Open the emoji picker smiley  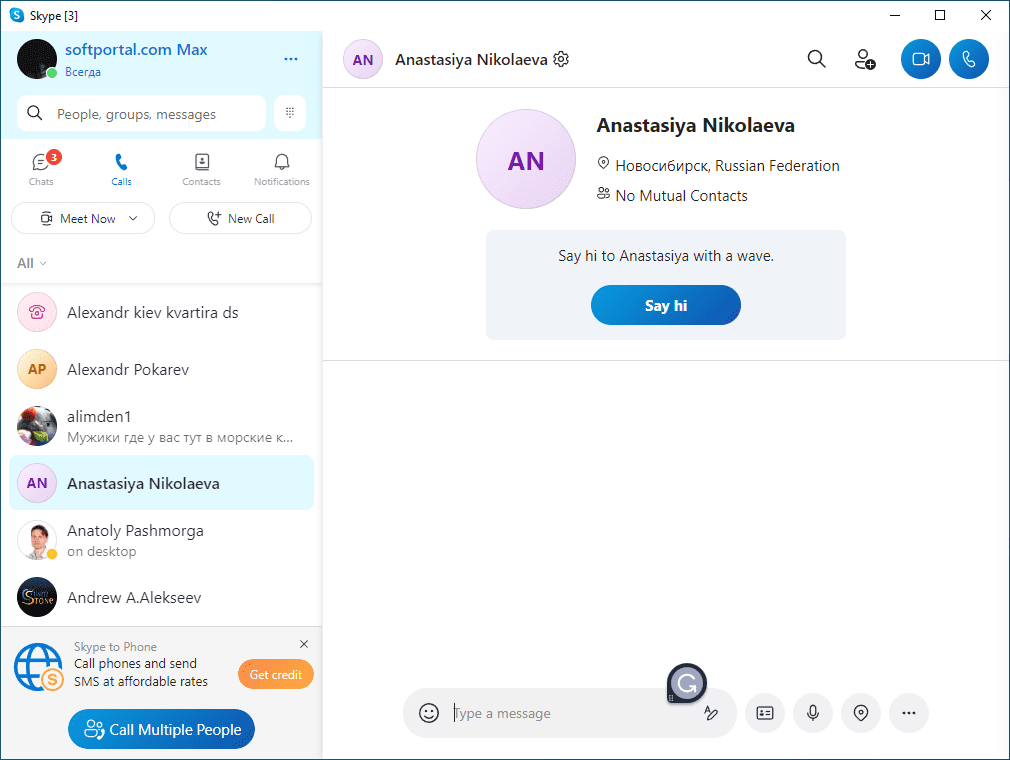429,713
